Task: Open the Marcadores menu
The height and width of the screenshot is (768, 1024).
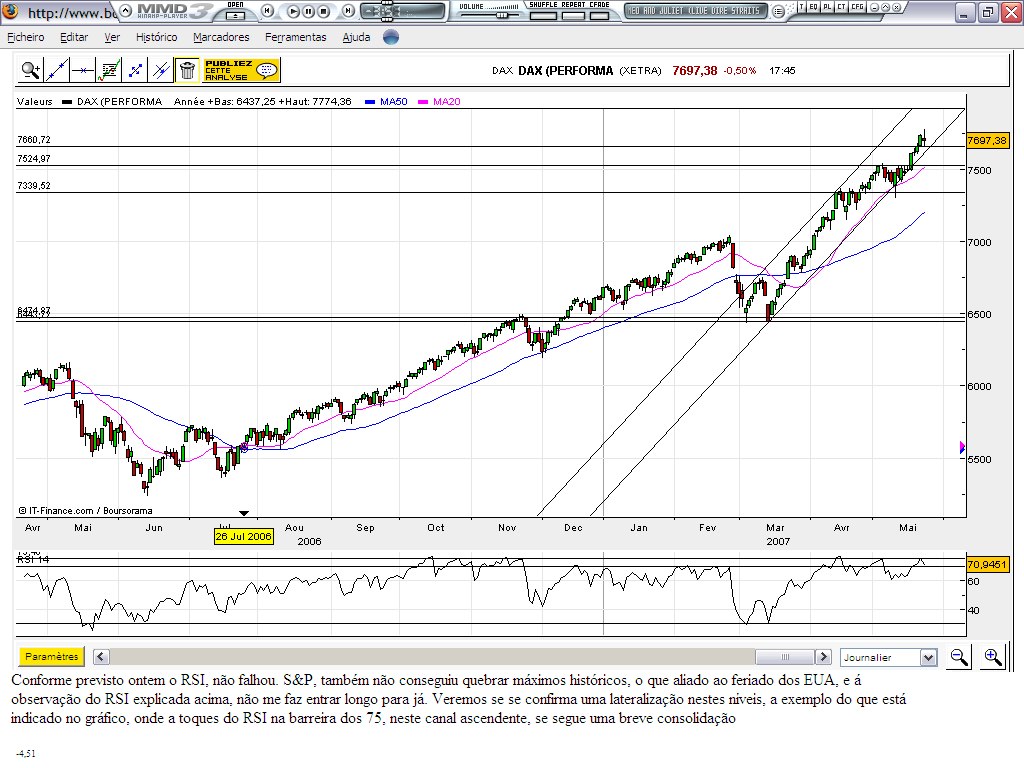Action: coord(221,37)
